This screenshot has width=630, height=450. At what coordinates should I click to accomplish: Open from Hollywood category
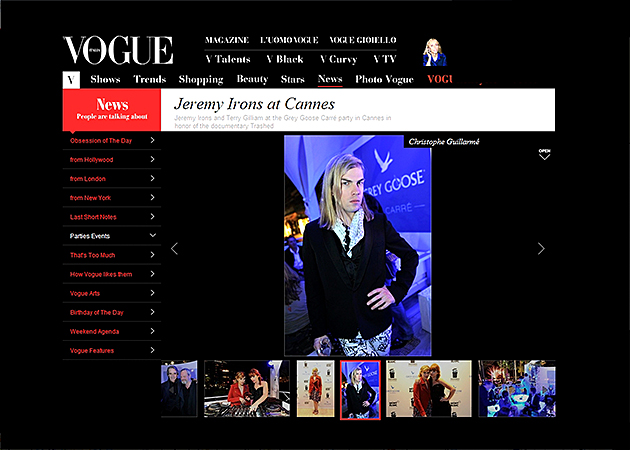click(x=92, y=160)
